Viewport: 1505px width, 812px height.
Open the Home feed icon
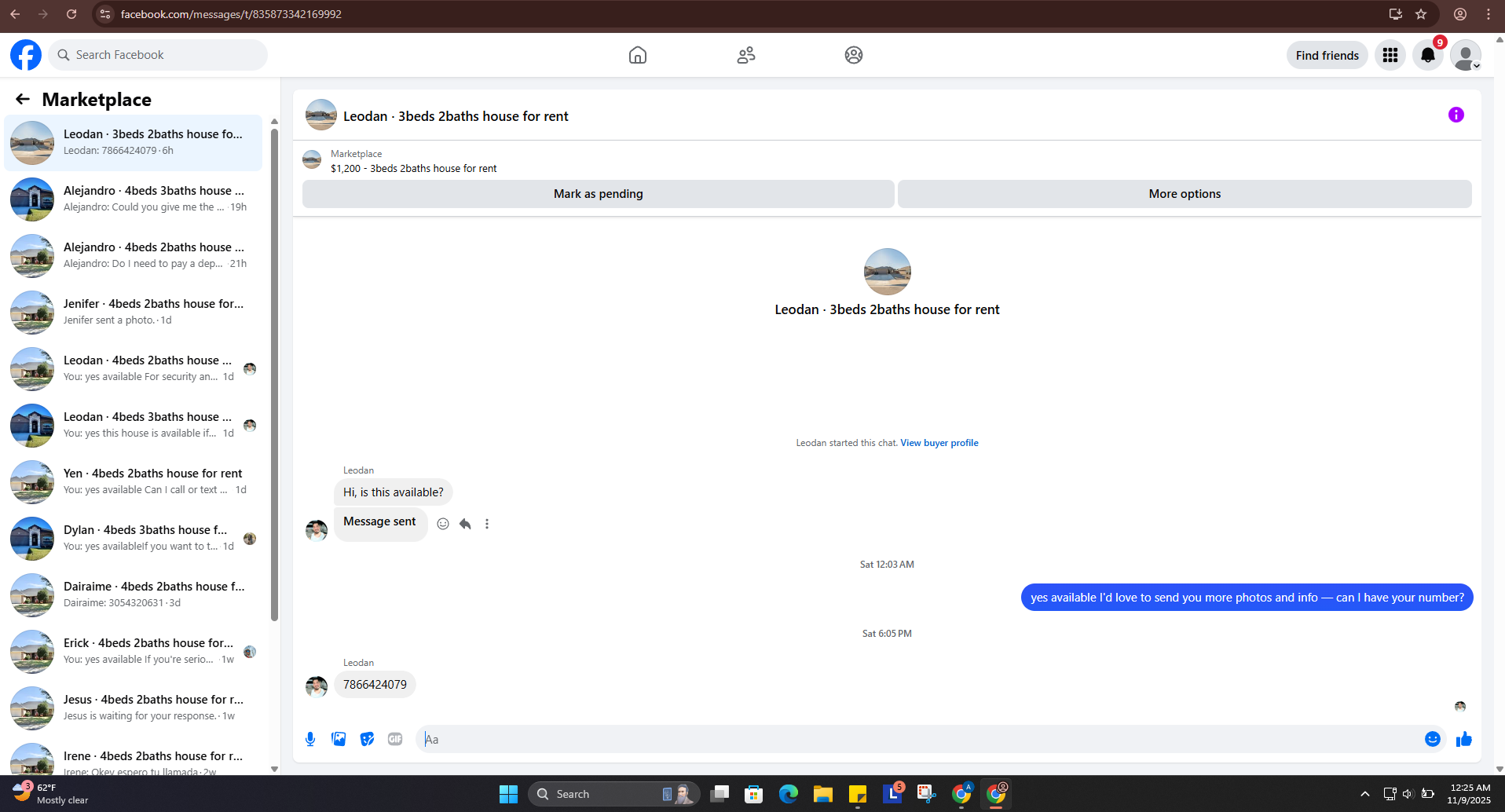tap(638, 55)
